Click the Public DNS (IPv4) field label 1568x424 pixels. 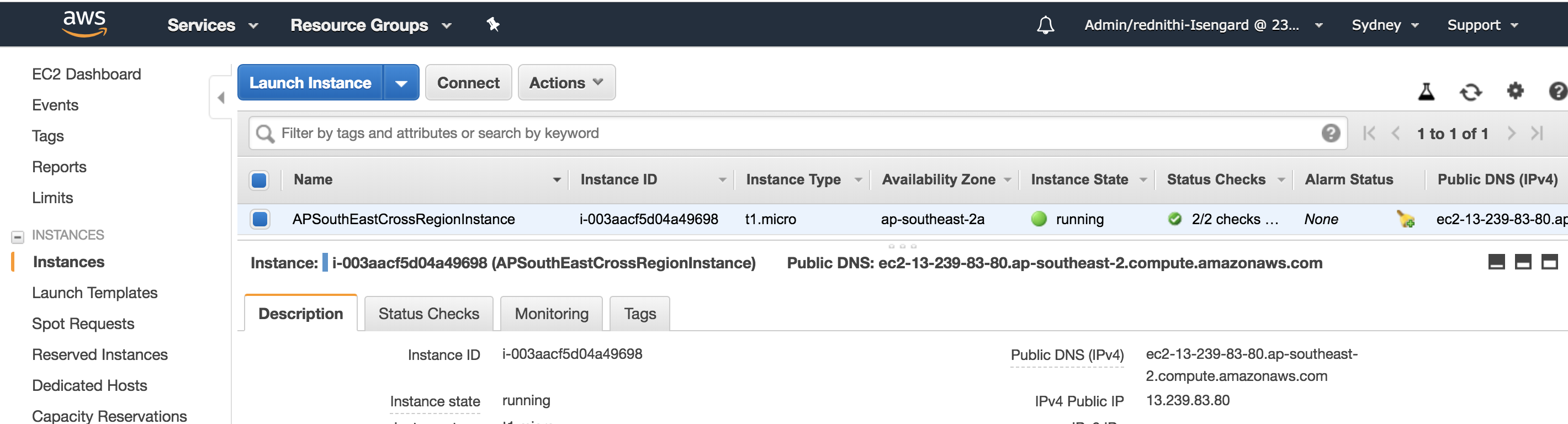click(x=1067, y=355)
